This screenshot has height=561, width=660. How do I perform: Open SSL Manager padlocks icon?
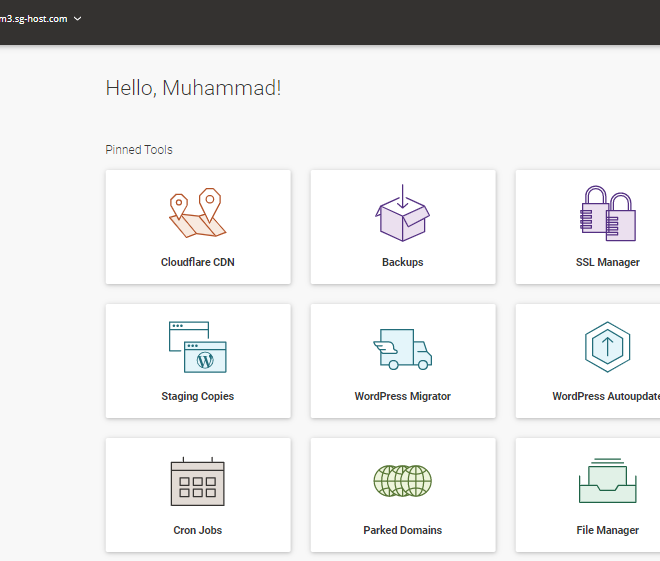(607, 213)
